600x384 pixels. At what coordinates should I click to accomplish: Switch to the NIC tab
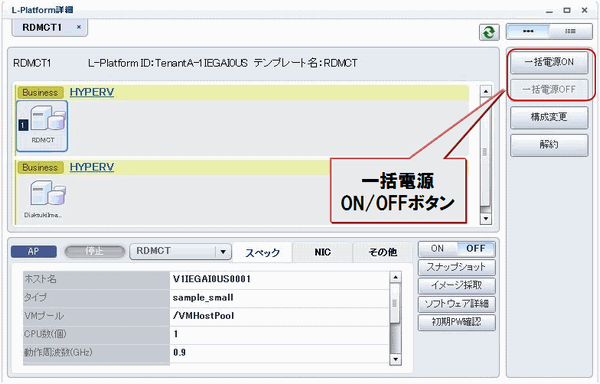tap(323, 252)
